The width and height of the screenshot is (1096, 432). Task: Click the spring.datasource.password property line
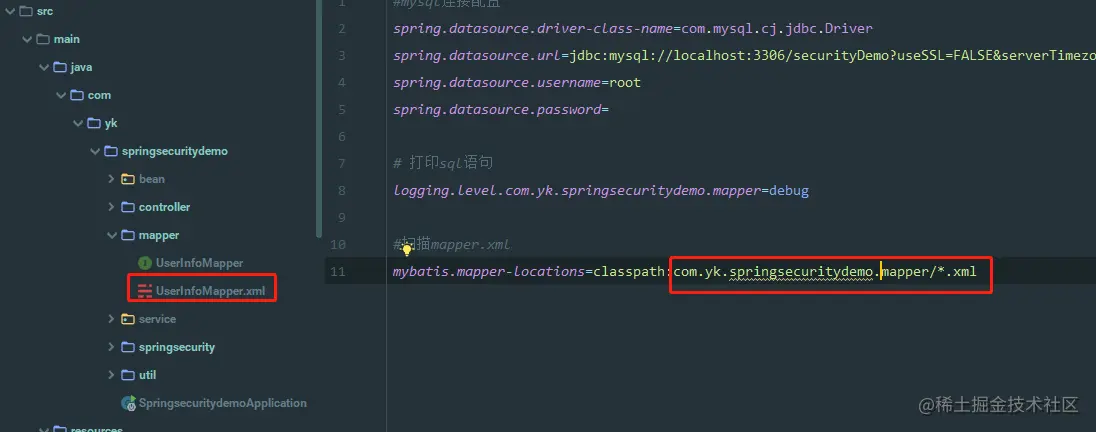coord(501,110)
